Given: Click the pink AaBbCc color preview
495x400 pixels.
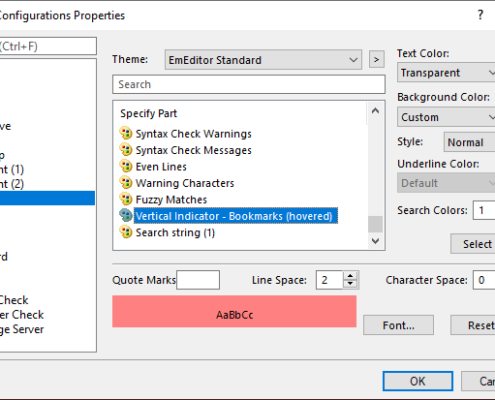Looking at the screenshot, I should [234, 311].
